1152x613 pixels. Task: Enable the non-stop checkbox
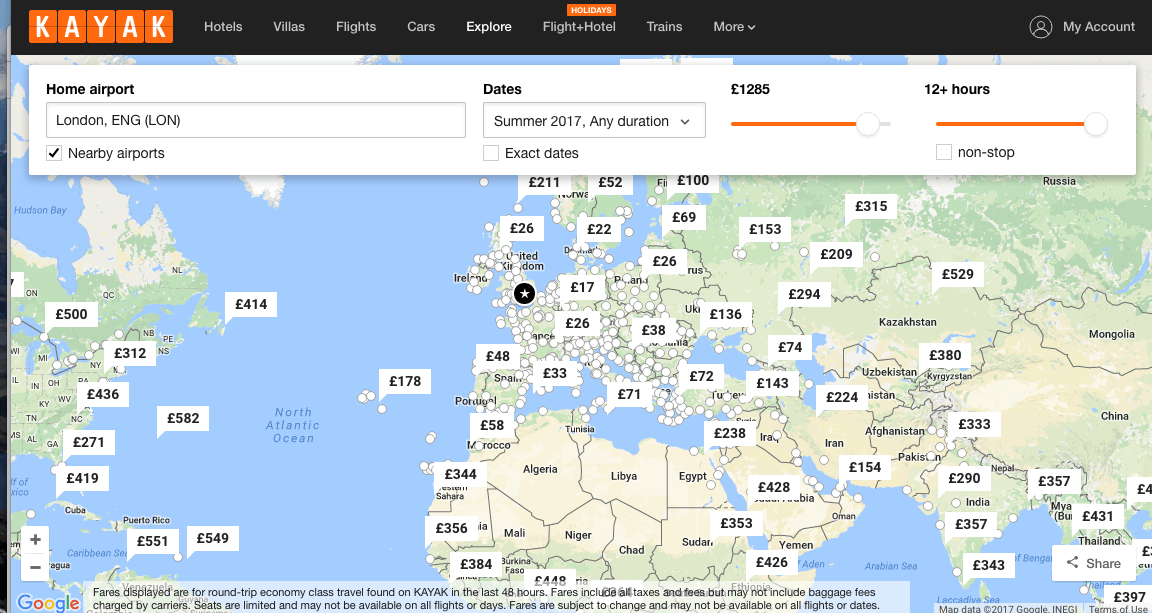(x=943, y=152)
